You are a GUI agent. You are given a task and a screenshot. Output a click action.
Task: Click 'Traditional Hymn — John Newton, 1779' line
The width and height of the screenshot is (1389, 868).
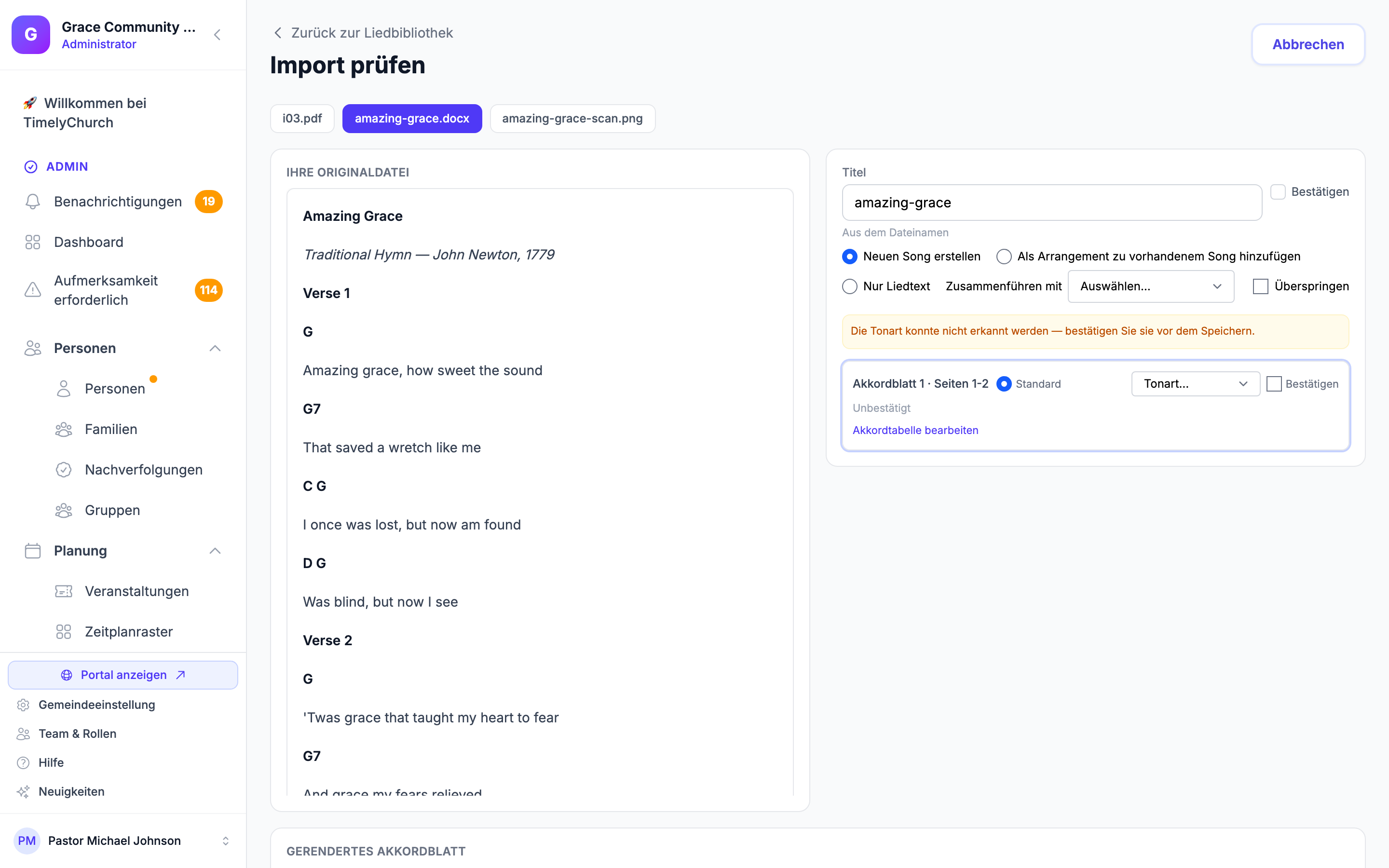(429, 254)
